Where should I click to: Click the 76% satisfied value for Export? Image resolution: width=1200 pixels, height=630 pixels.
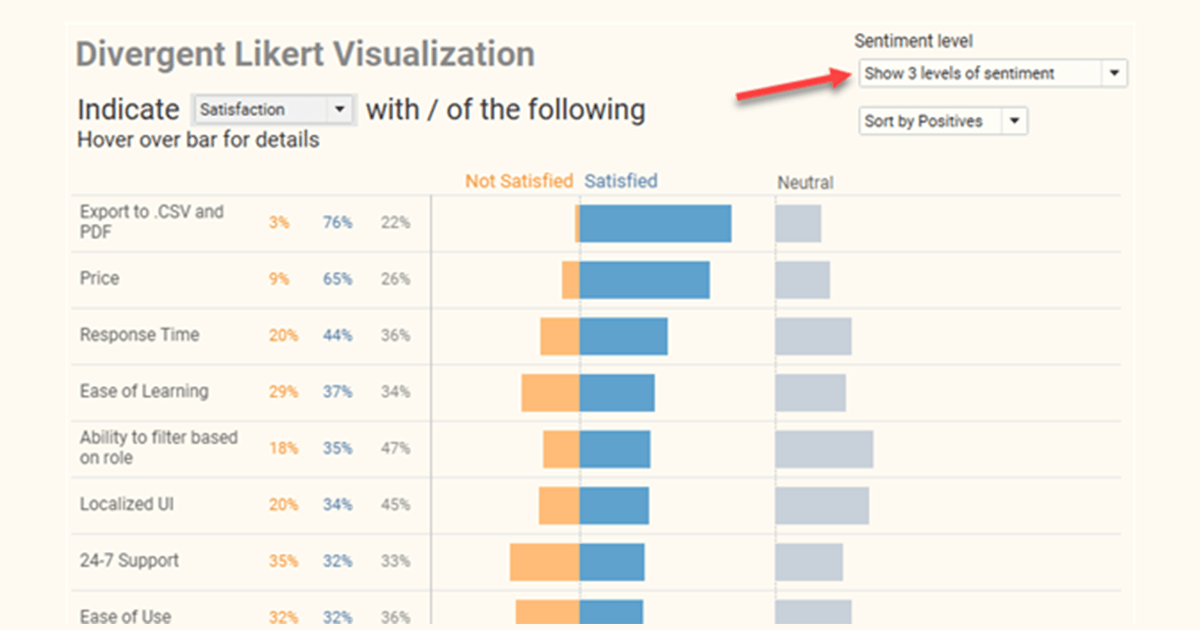[x=337, y=223]
